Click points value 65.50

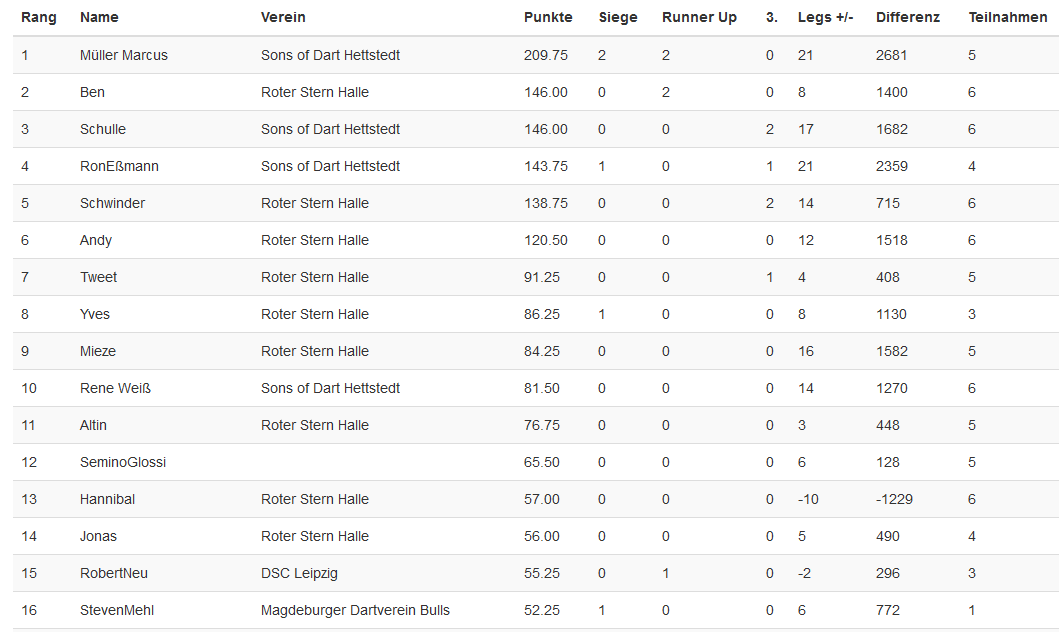point(542,463)
